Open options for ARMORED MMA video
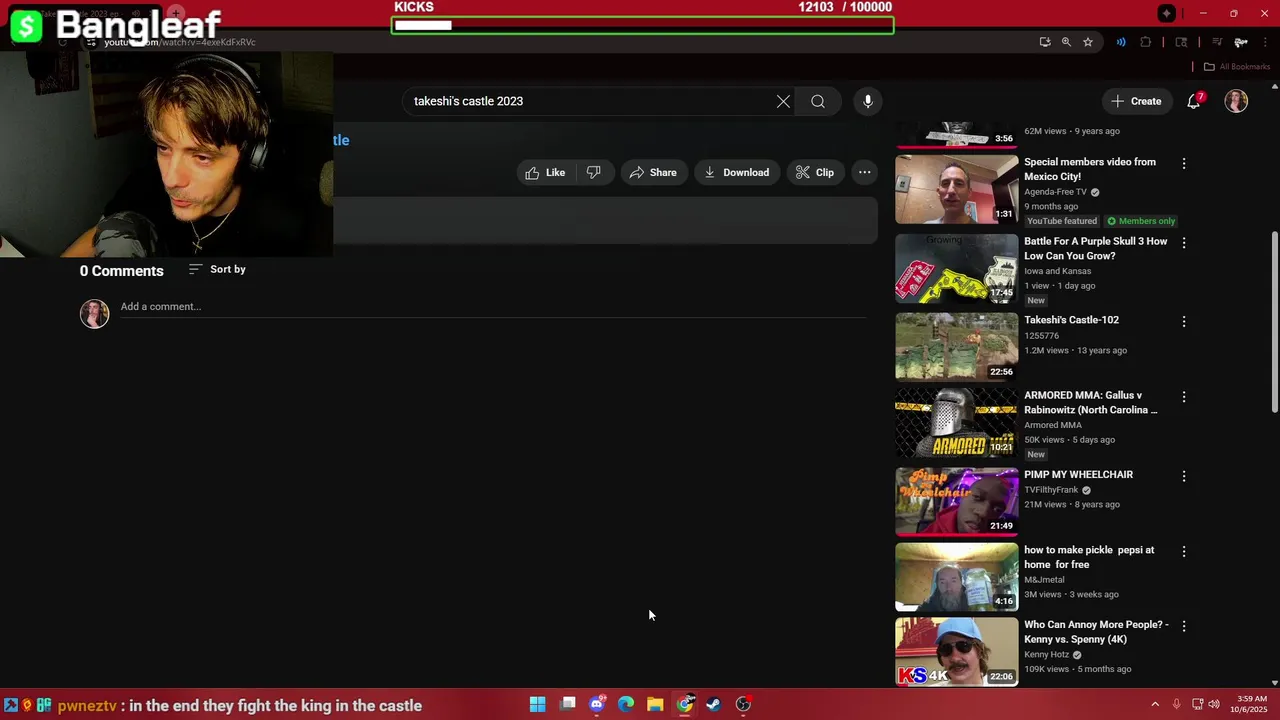 1184,397
